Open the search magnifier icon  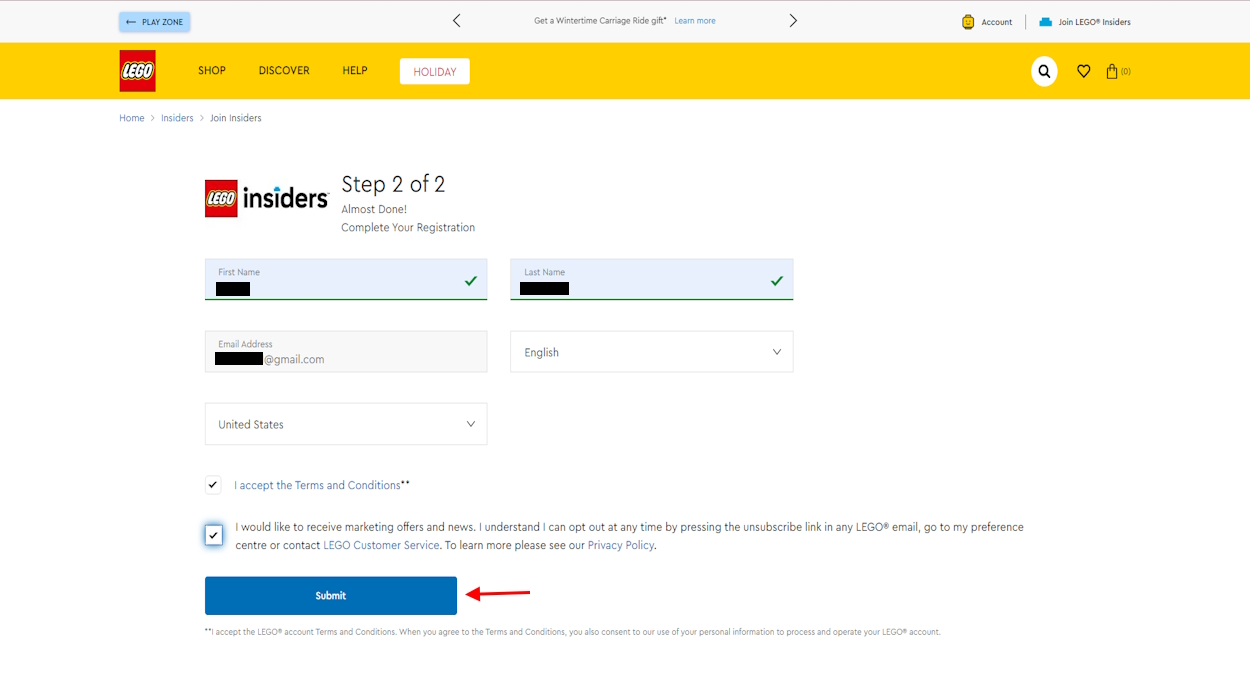[x=1044, y=71]
